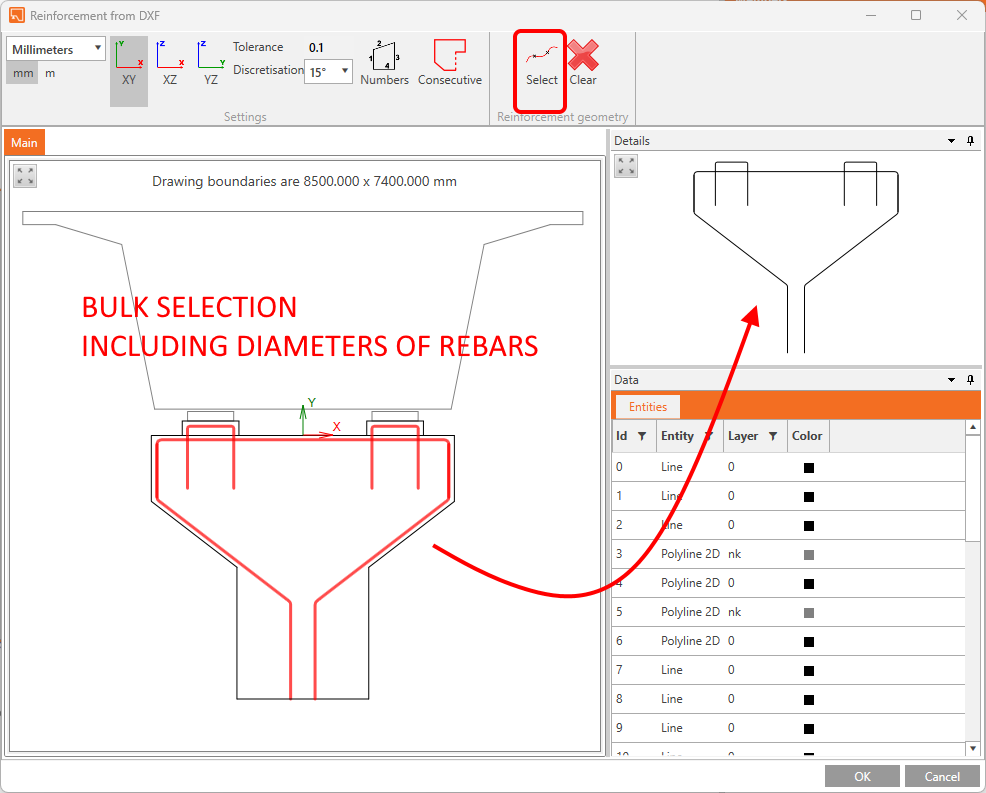Filter the Layer column

point(773,436)
